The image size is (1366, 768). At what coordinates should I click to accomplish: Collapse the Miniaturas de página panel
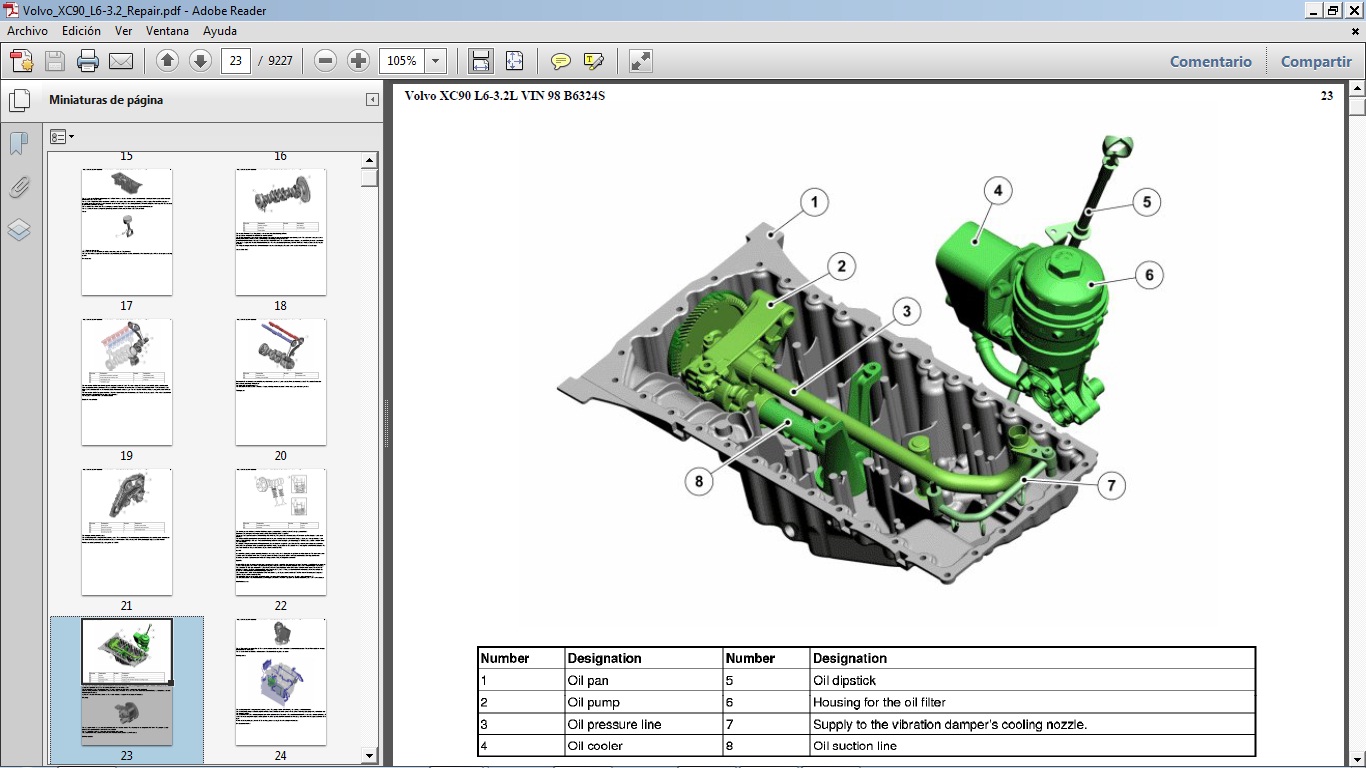coord(372,100)
